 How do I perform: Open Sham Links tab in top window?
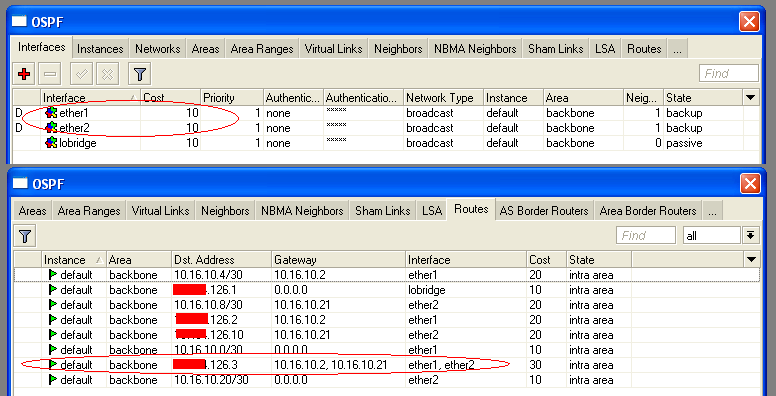pos(556,49)
